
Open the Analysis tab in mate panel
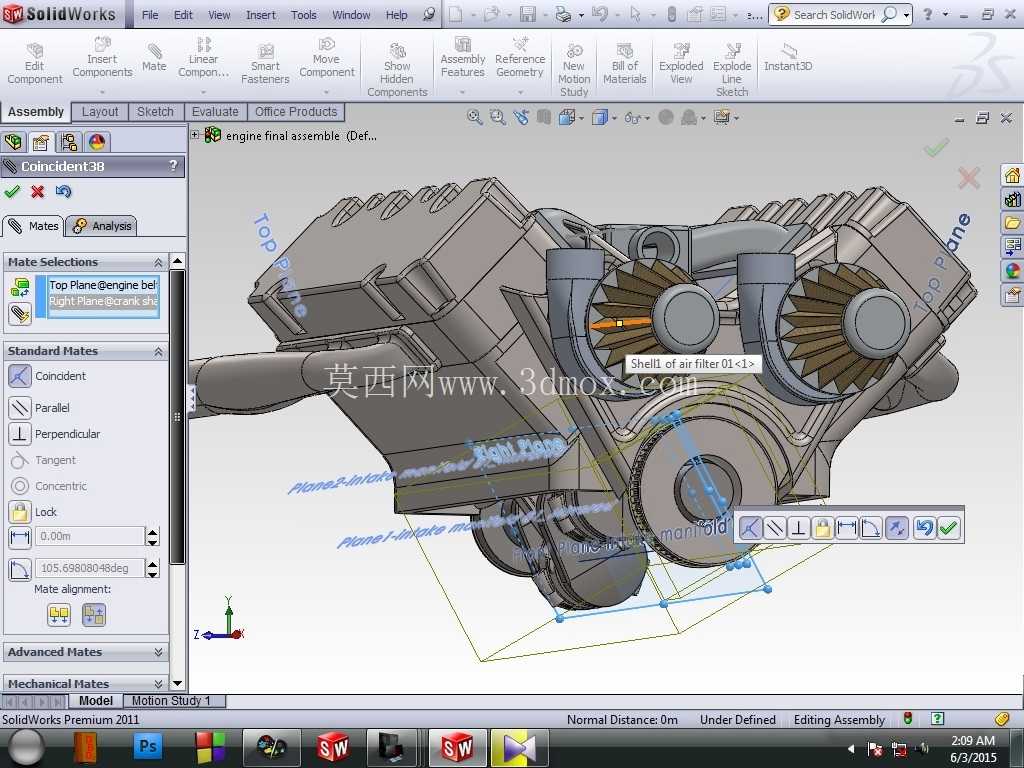pyautogui.click(x=102, y=226)
